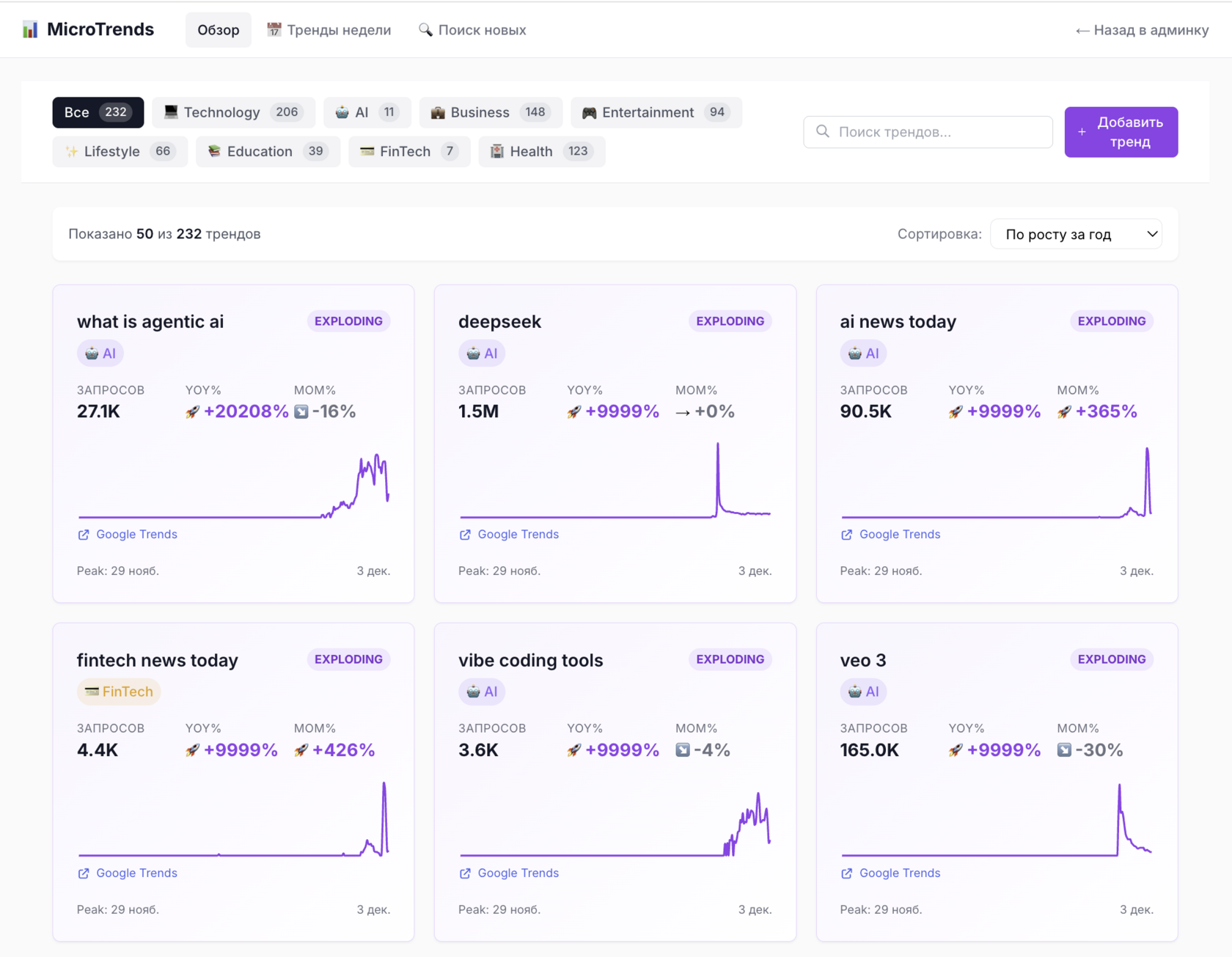This screenshot has width=1232, height=957.
Task: Click the MicroTrends bar chart logo icon
Action: pyautogui.click(x=30, y=29)
